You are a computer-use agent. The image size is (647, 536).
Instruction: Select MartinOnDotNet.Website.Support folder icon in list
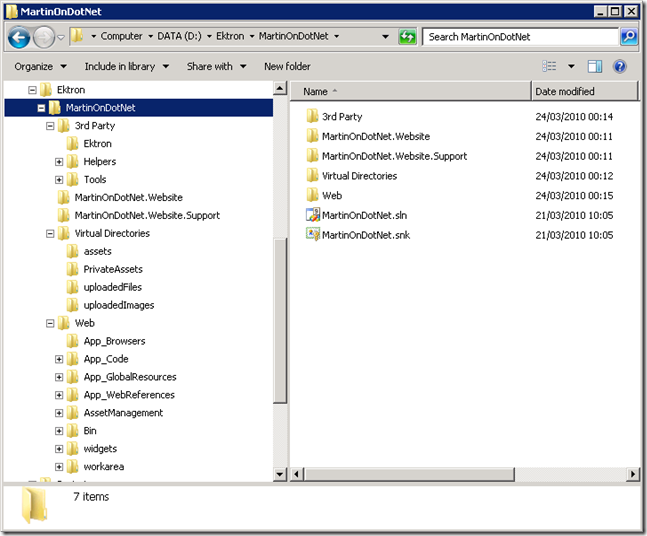click(x=312, y=156)
